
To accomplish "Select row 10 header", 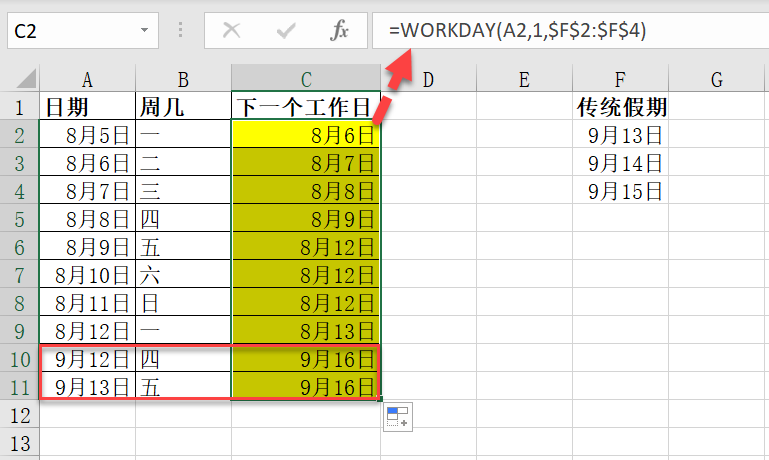I will pyautogui.click(x=19, y=357).
